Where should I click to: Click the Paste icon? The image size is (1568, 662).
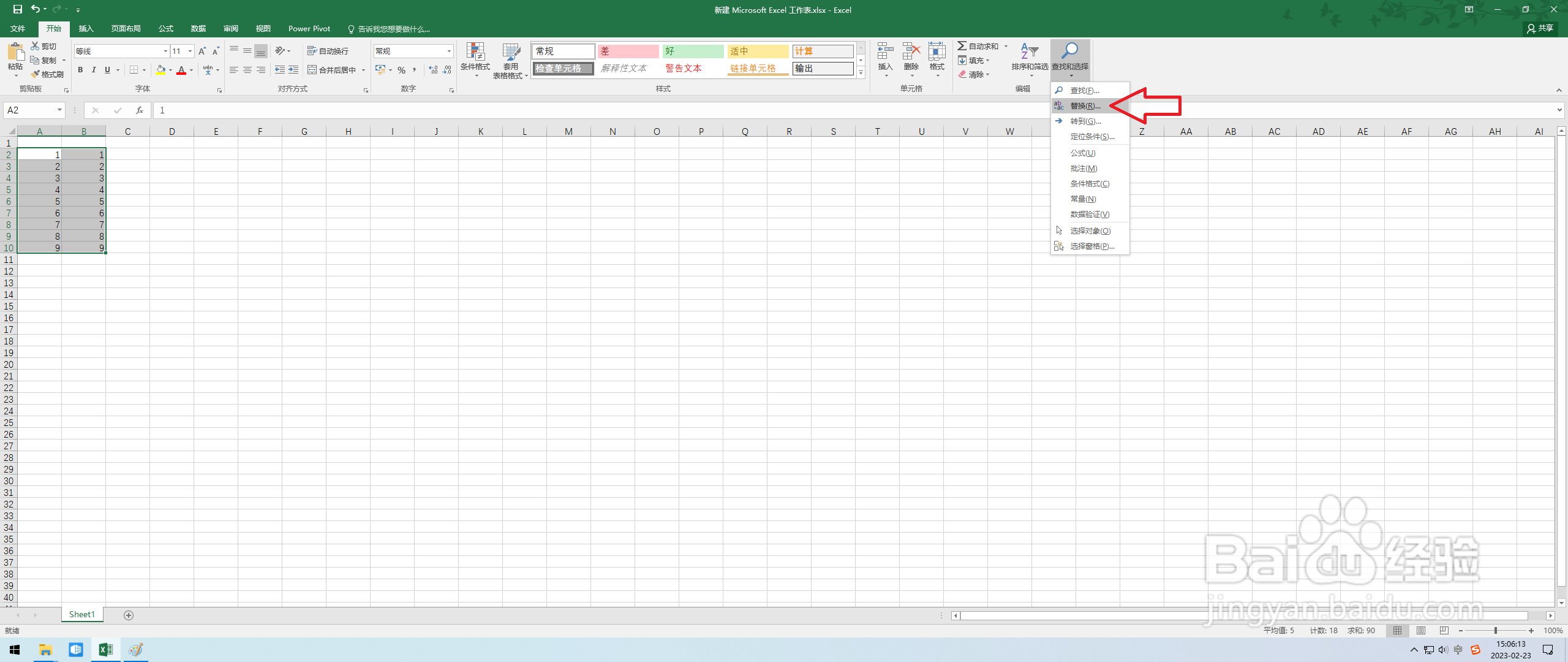click(15, 52)
